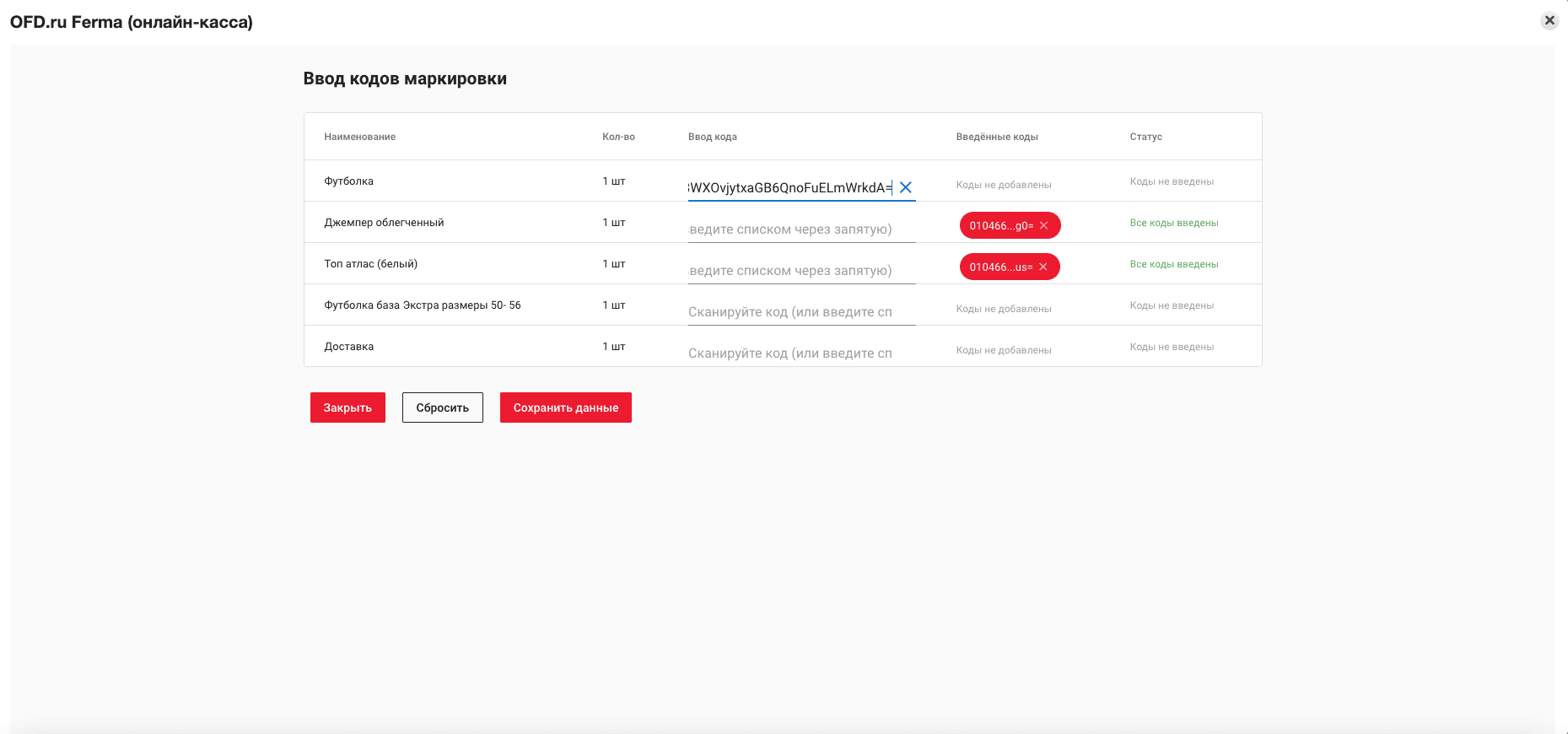The image size is (1568, 734).
Task: Remove code chip 010466...us=
Action: [x=1043, y=267]
